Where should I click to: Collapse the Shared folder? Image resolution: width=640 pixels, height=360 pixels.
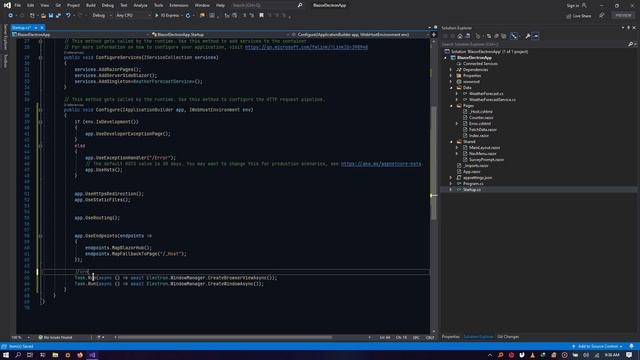[451, 142]
